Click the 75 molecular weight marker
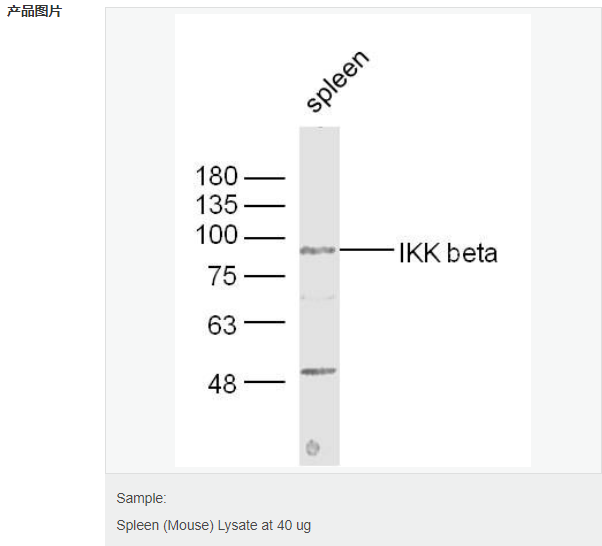The width and height of the screenshot is (602, 546). (222, 276)
